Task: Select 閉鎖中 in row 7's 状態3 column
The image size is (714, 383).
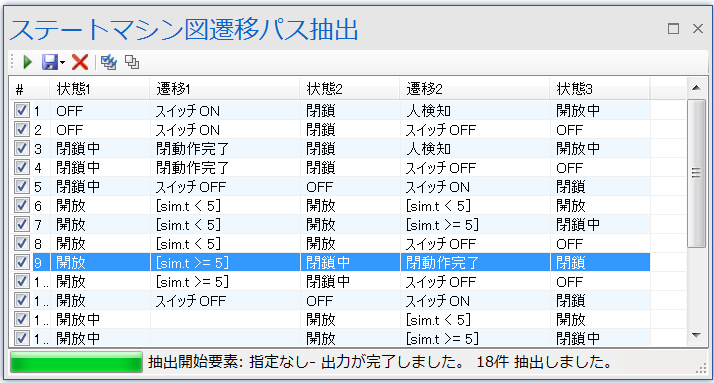Action: [x=578, y=225]
